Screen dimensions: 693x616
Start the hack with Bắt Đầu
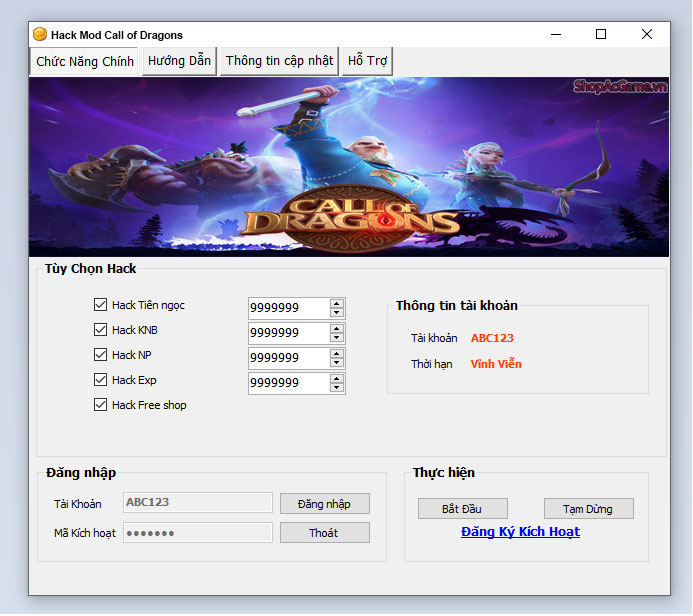tap(463, 509)
